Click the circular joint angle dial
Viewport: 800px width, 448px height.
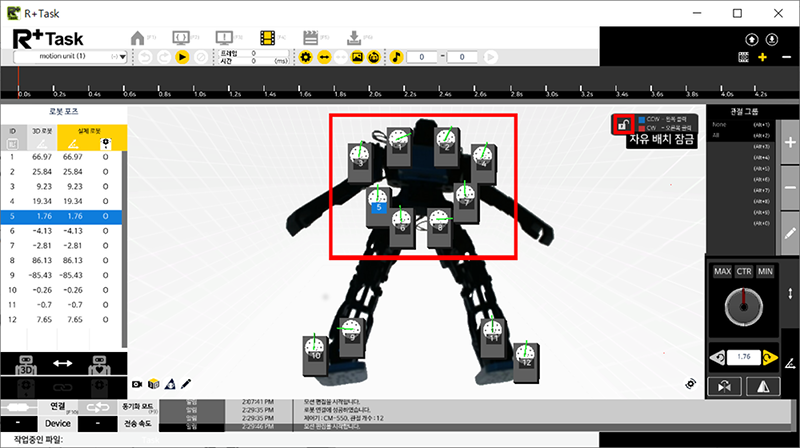pos(743,305)
